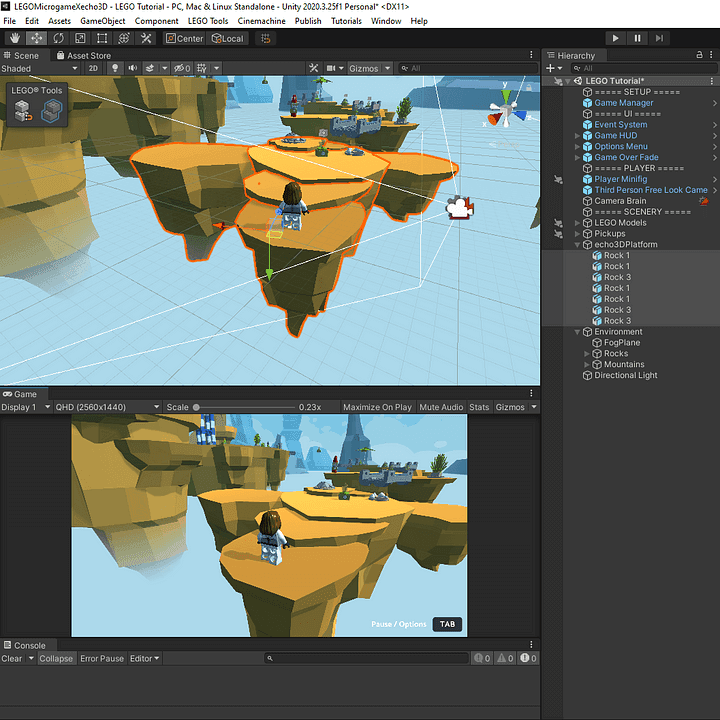Select Directional Light in the Hierarchy

(x=626, y=376)
